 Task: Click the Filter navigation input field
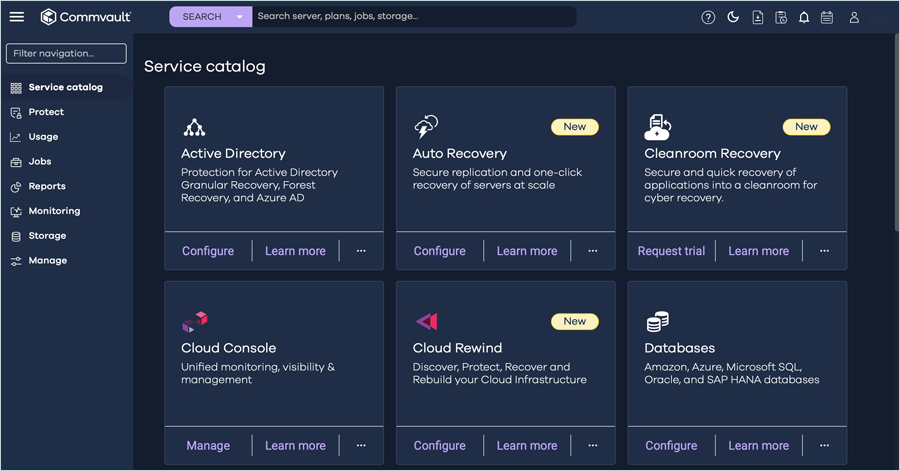coord(66,54)
